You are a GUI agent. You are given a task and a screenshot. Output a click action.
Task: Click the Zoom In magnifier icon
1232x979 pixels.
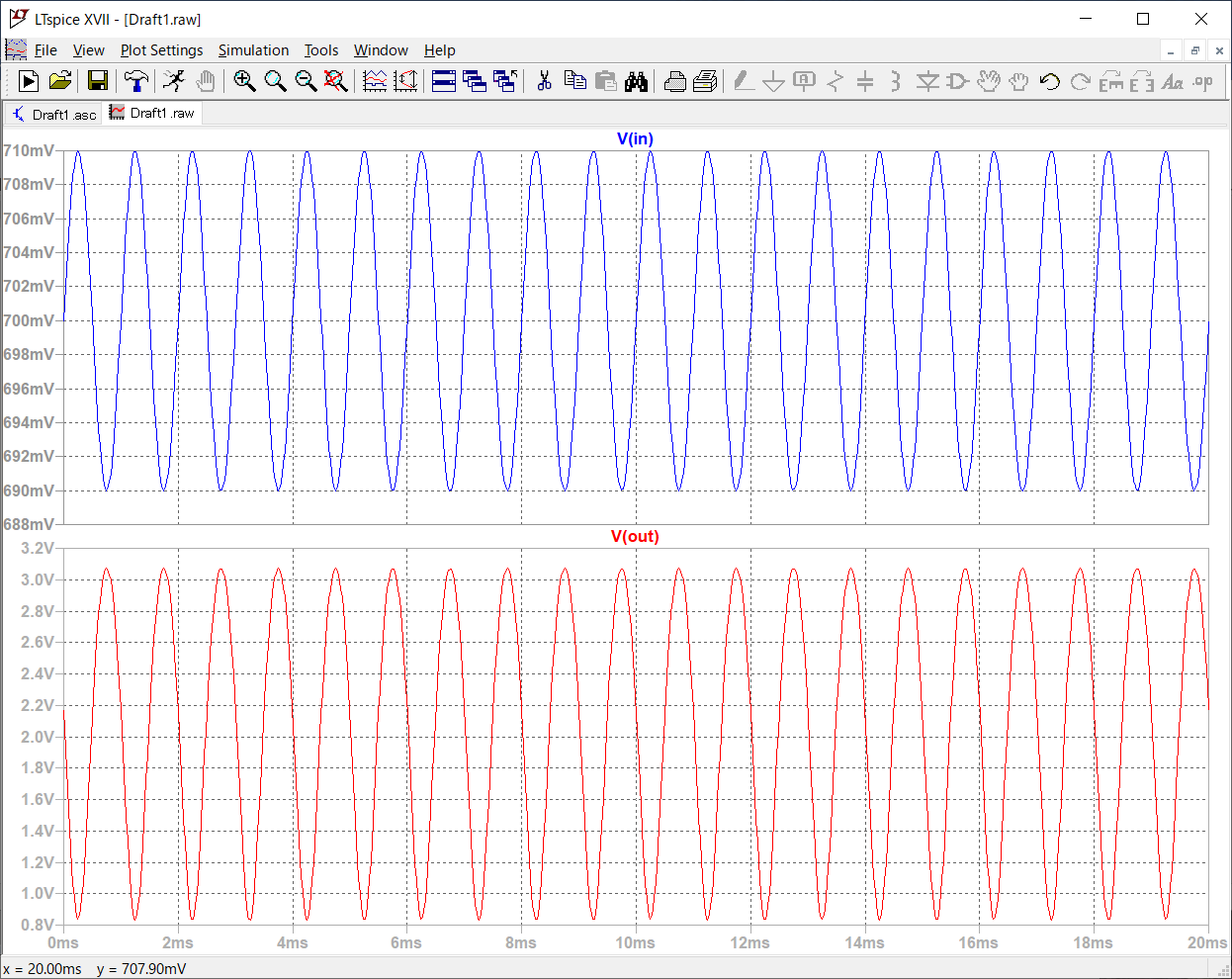(244, 81)
